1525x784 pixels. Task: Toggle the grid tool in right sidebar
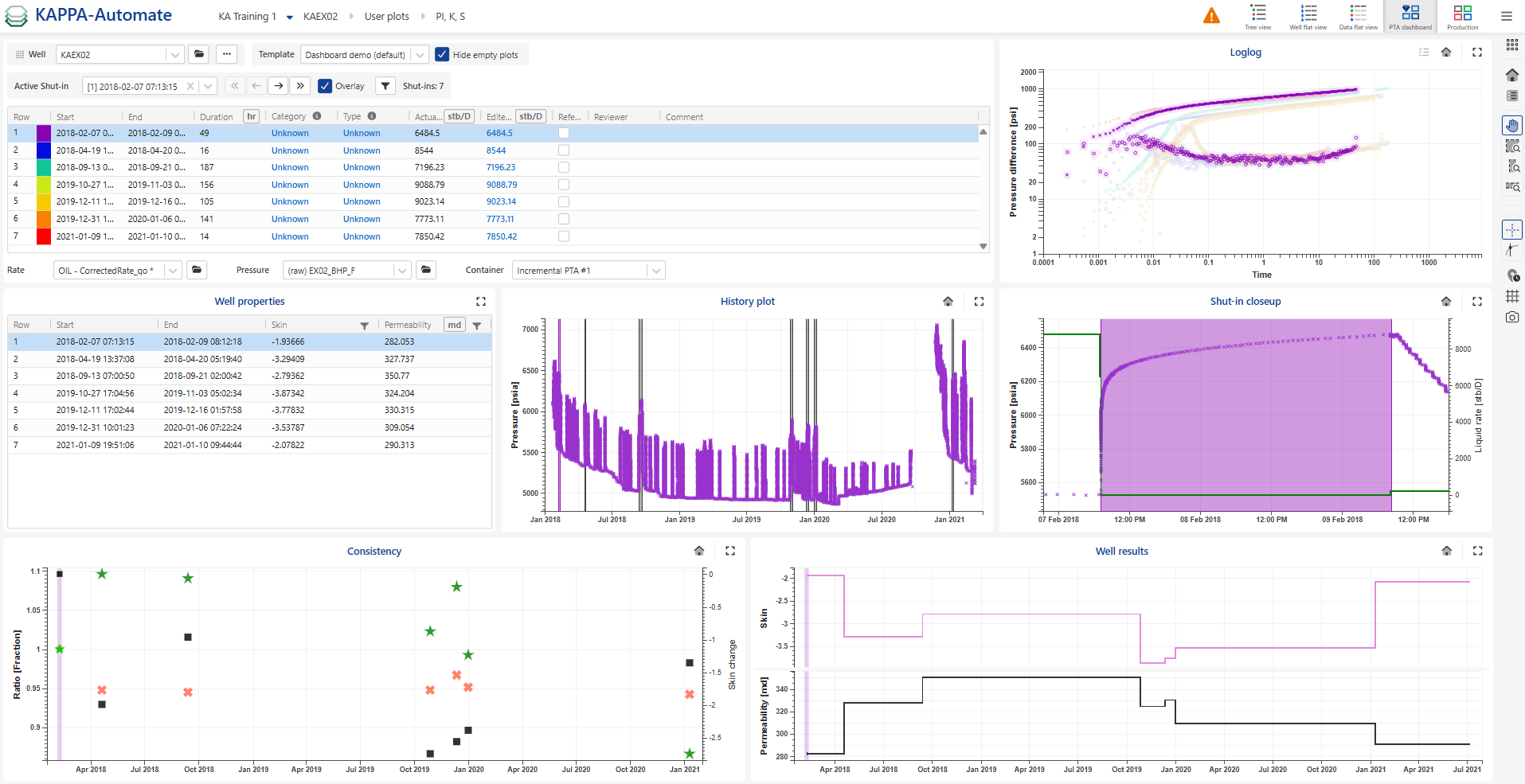point(1512,296)
